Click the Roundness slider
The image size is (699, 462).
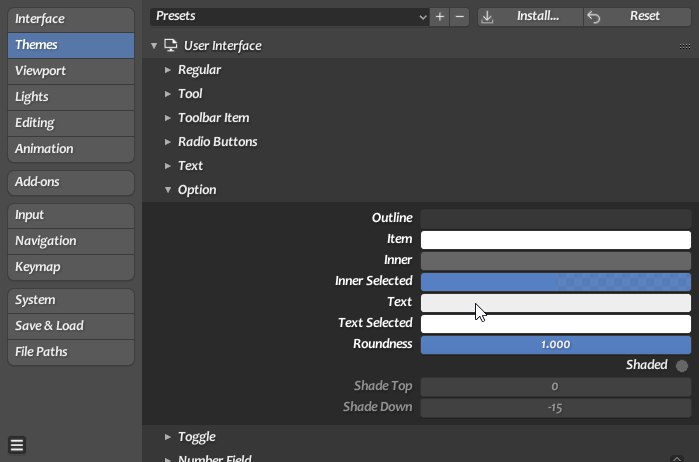(x=555, y=344)
